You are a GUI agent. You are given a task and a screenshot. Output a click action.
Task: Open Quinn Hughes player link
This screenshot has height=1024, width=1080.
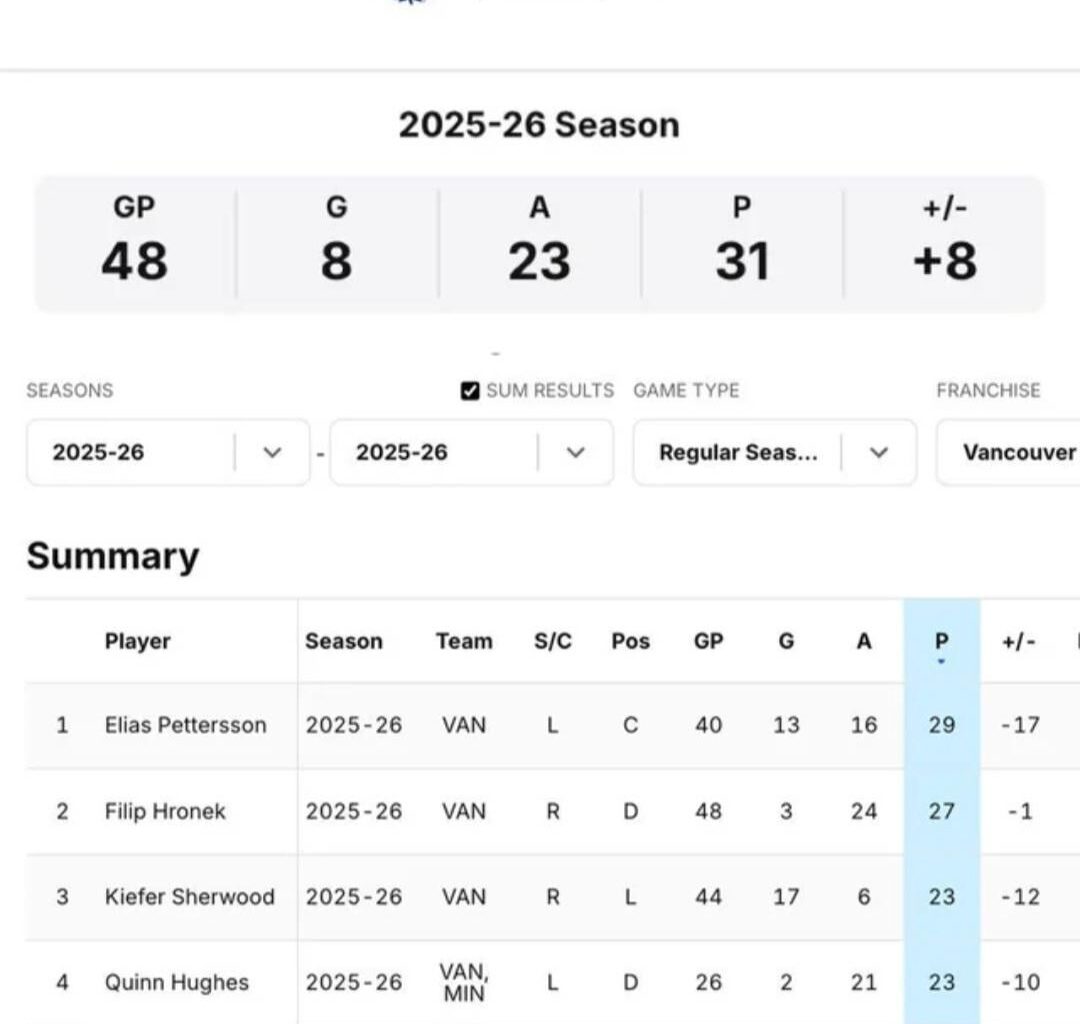pyautogui.click(x=176, y=982)
